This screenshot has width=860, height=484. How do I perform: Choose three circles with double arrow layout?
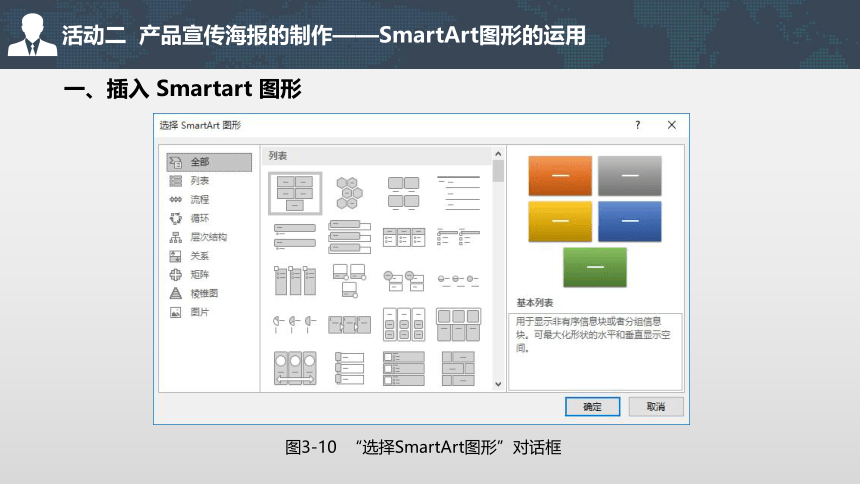295,368
